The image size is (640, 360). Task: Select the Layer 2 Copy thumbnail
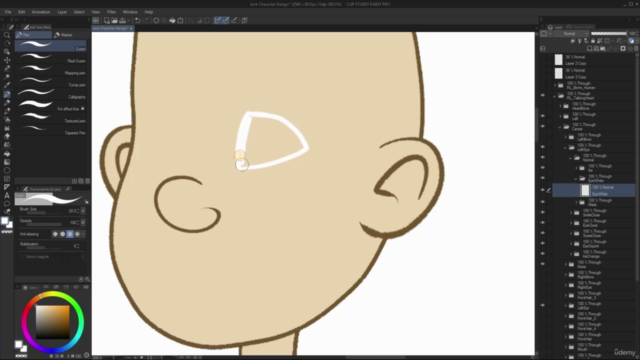pyautogui.click(x=558, y=60)
